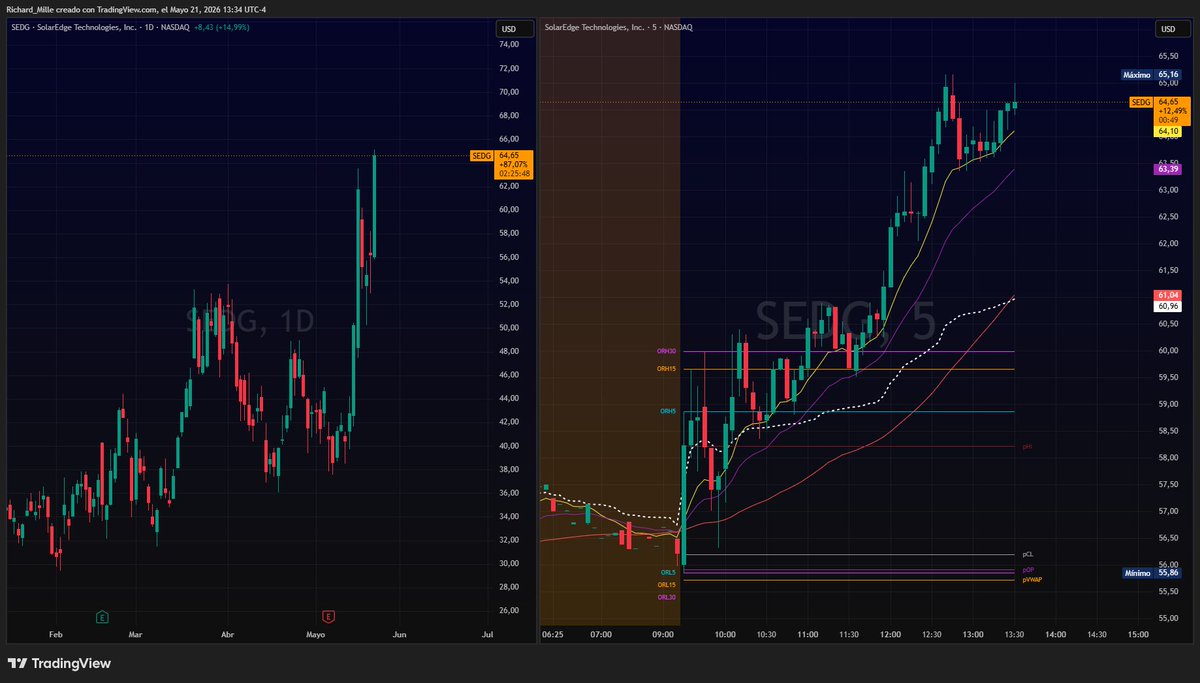This screenshot has height=683, width=1200.
Task: Click the Richard_Mille creado con TradingView.com header
Action: click(x=138, y=8)
